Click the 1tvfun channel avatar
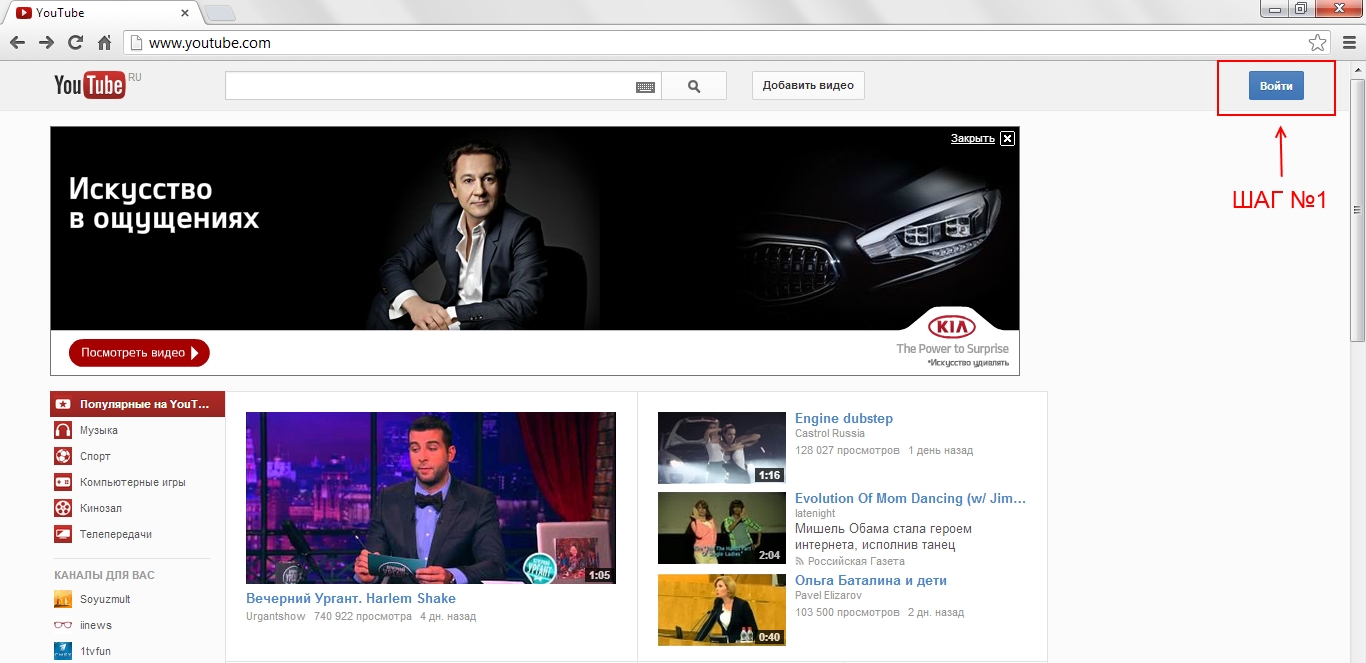 63,651
